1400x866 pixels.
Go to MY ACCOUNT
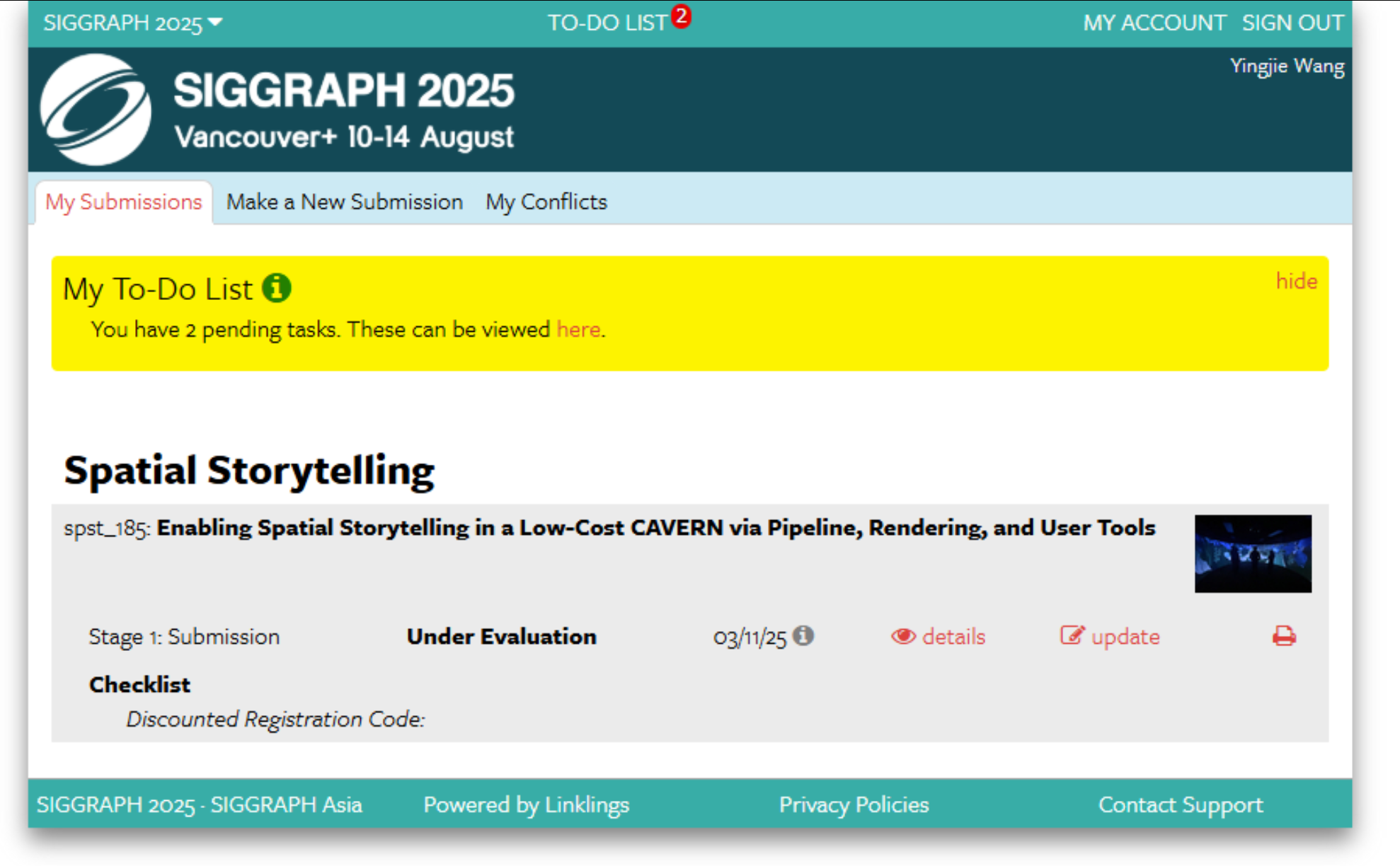pyautogui.click(x=1154, y=23)
